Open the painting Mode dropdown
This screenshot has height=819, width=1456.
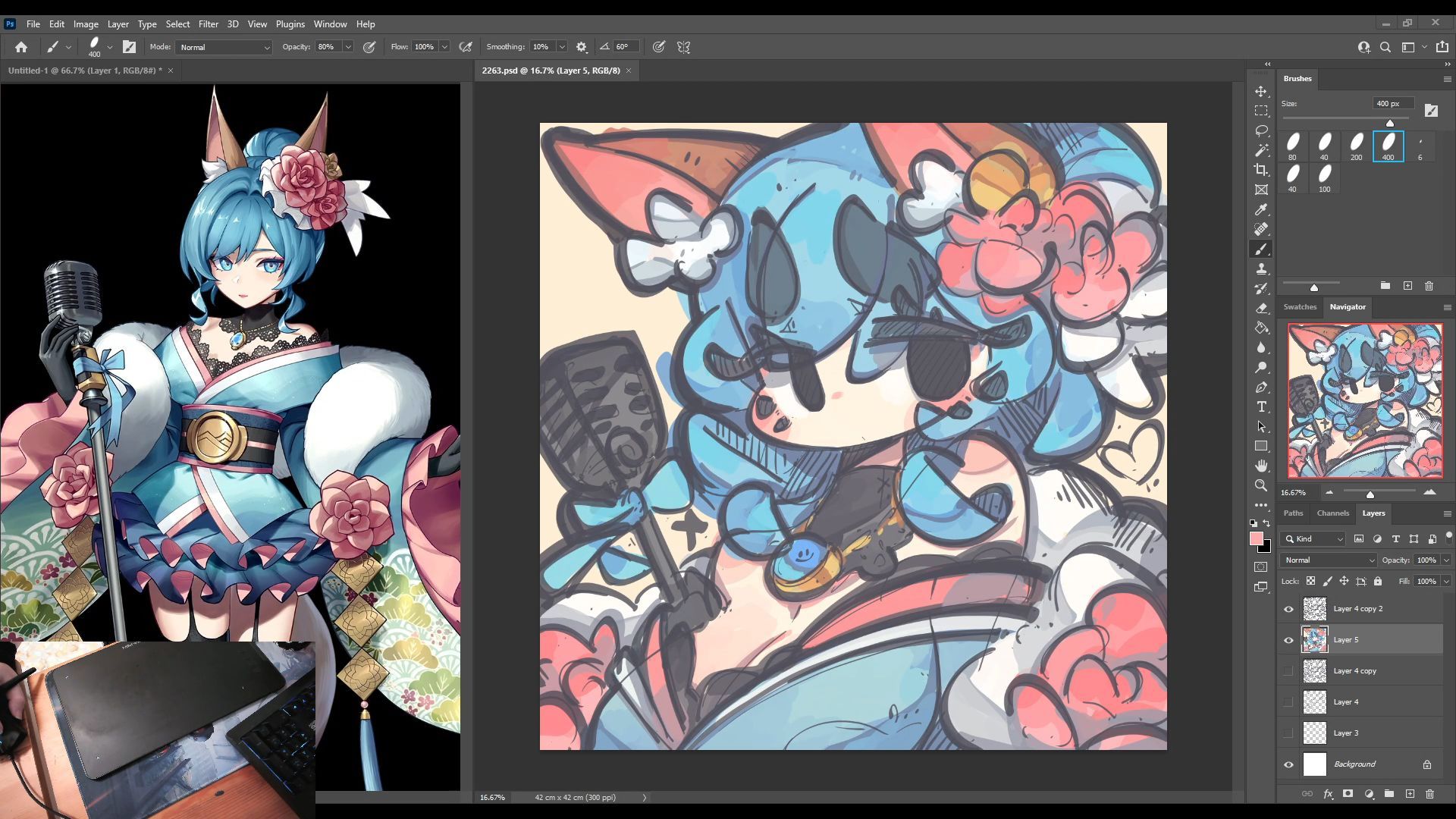tap(224, 47)
